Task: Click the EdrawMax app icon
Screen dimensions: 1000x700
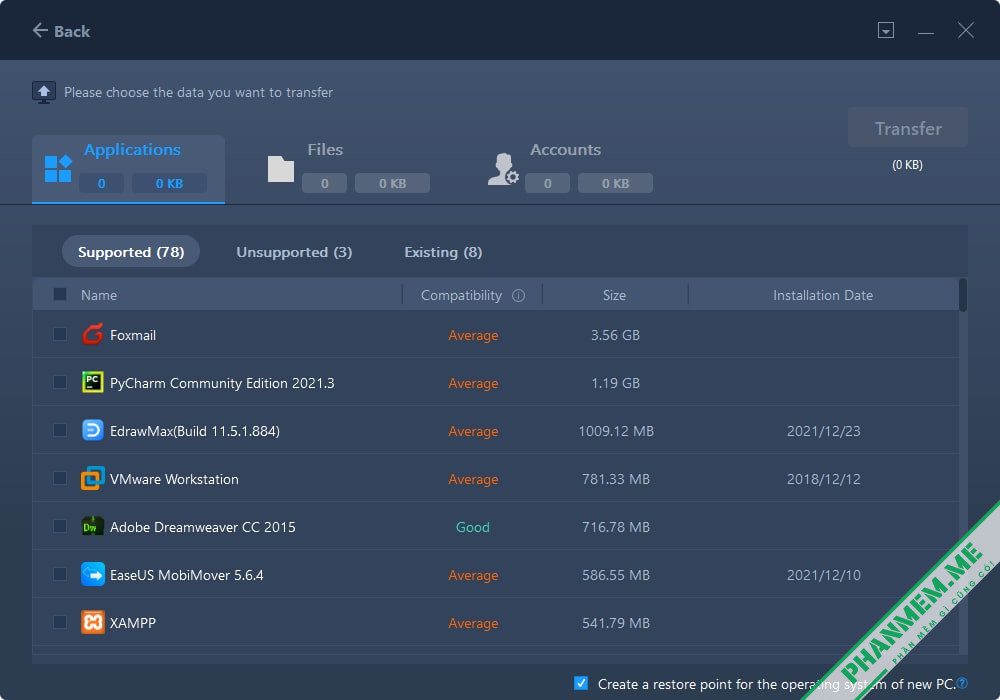Action: tap(92, 430)
